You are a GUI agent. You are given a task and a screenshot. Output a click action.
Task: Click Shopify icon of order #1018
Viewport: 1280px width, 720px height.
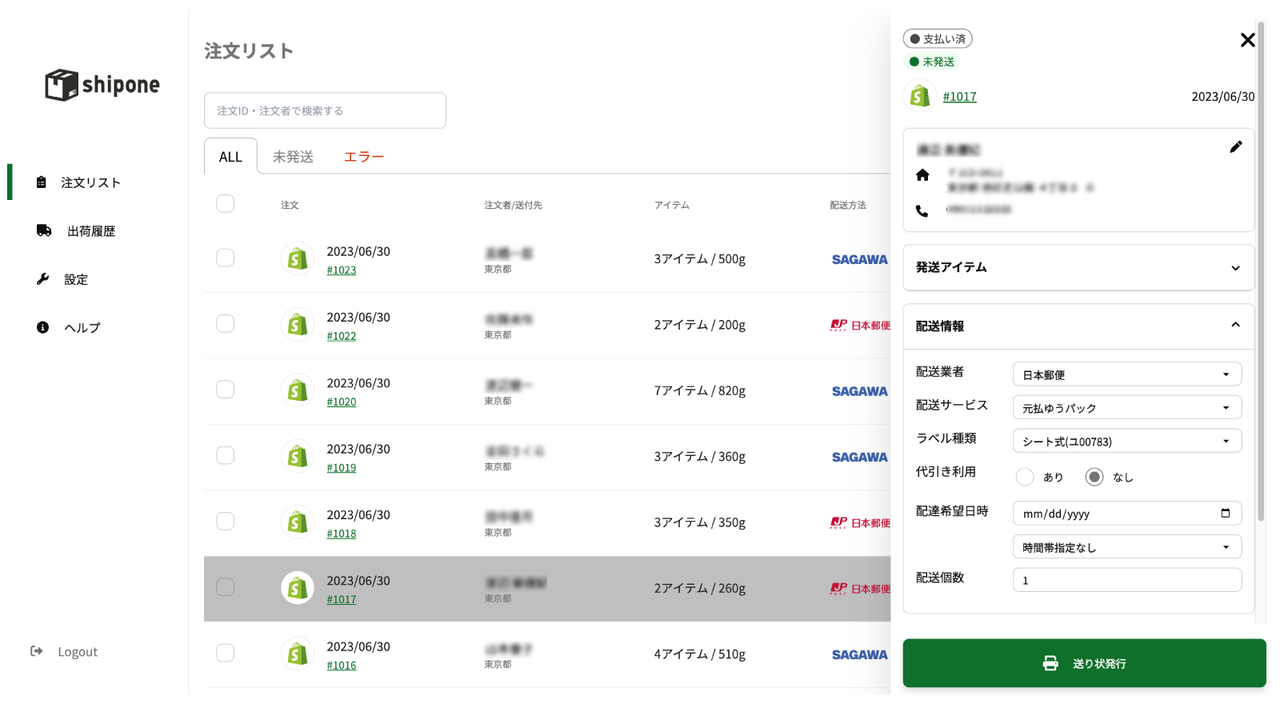[297, 522]
